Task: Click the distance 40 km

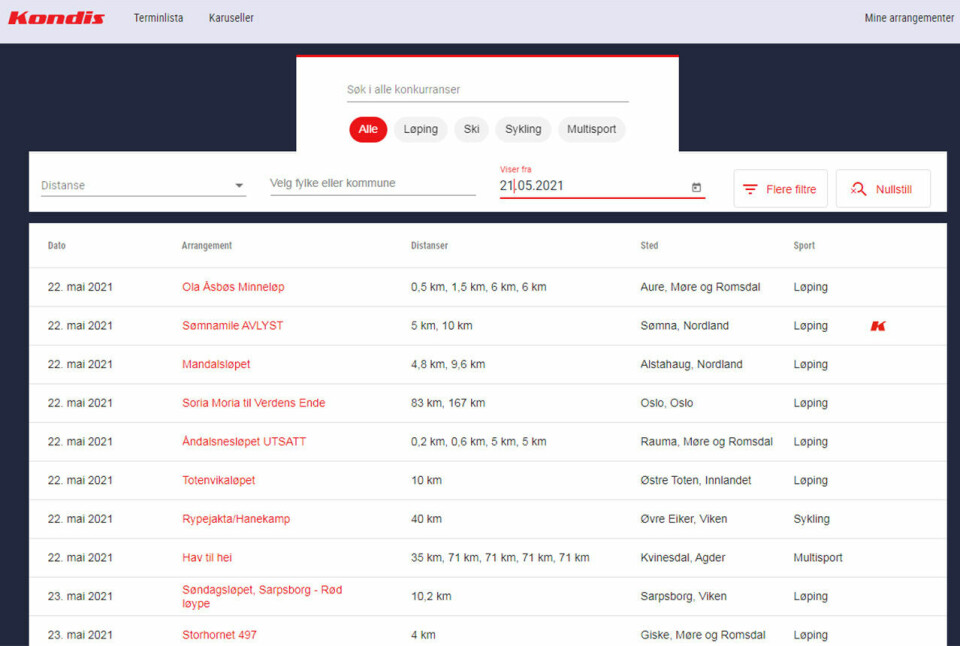Action: pyautogui.click(x=426, y=519)
